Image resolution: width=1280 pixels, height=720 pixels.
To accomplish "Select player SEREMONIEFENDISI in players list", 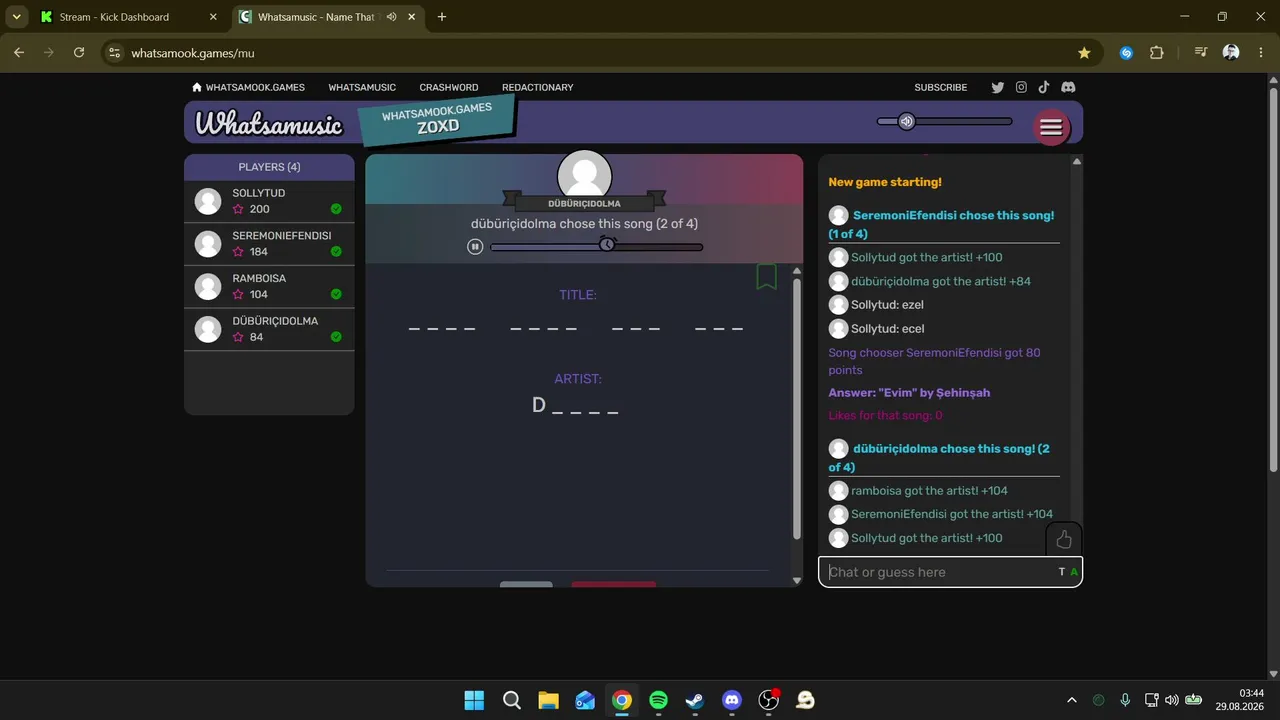I will pyautogui.click(x=269, y=244).
